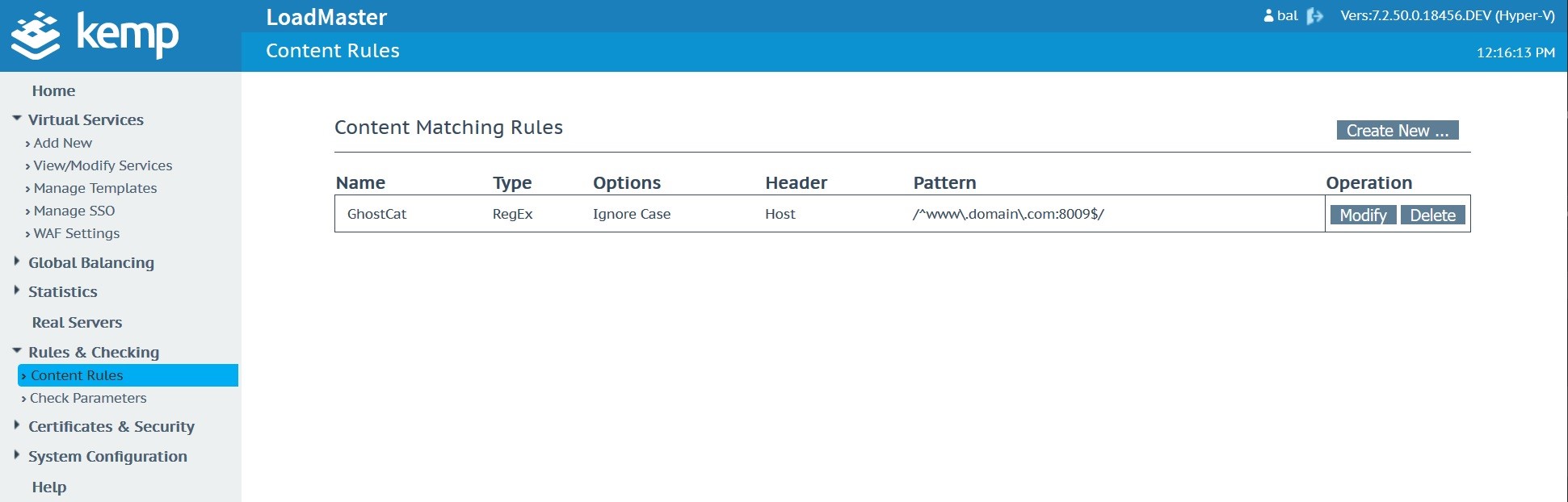Screen dimensions: 1568x502
Task: Select Add New under Virtual Services
Action: click(63, 143)
